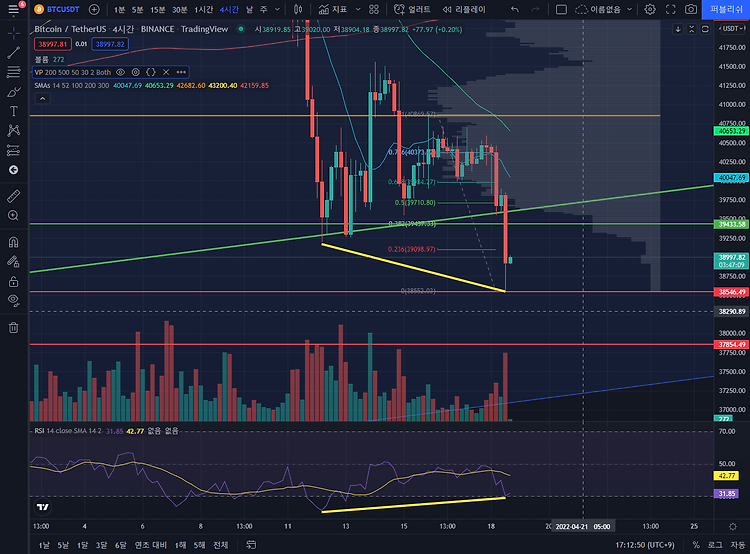Take a chart snapshot with camera icon
Image resolution: width=750 pixels, height=554 pixels.
coord(691,9)
